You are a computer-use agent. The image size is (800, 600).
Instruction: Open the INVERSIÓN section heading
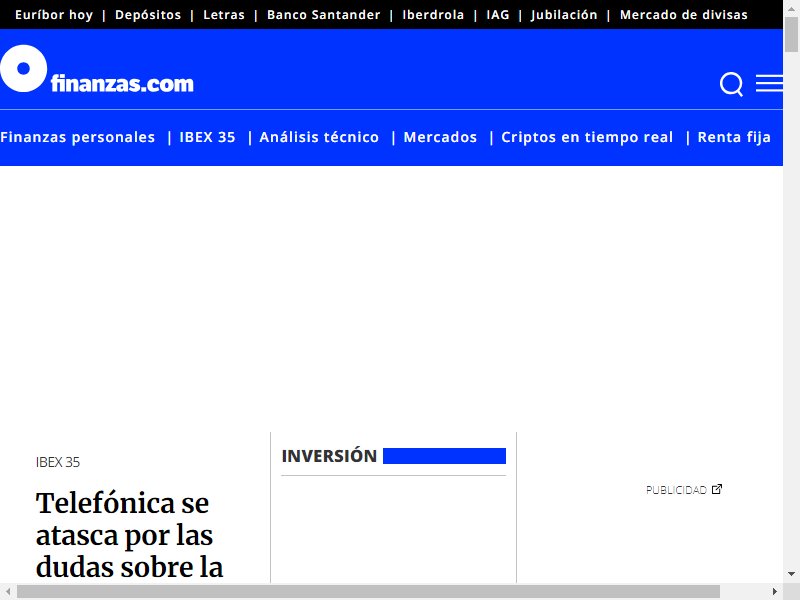(329, 456)
